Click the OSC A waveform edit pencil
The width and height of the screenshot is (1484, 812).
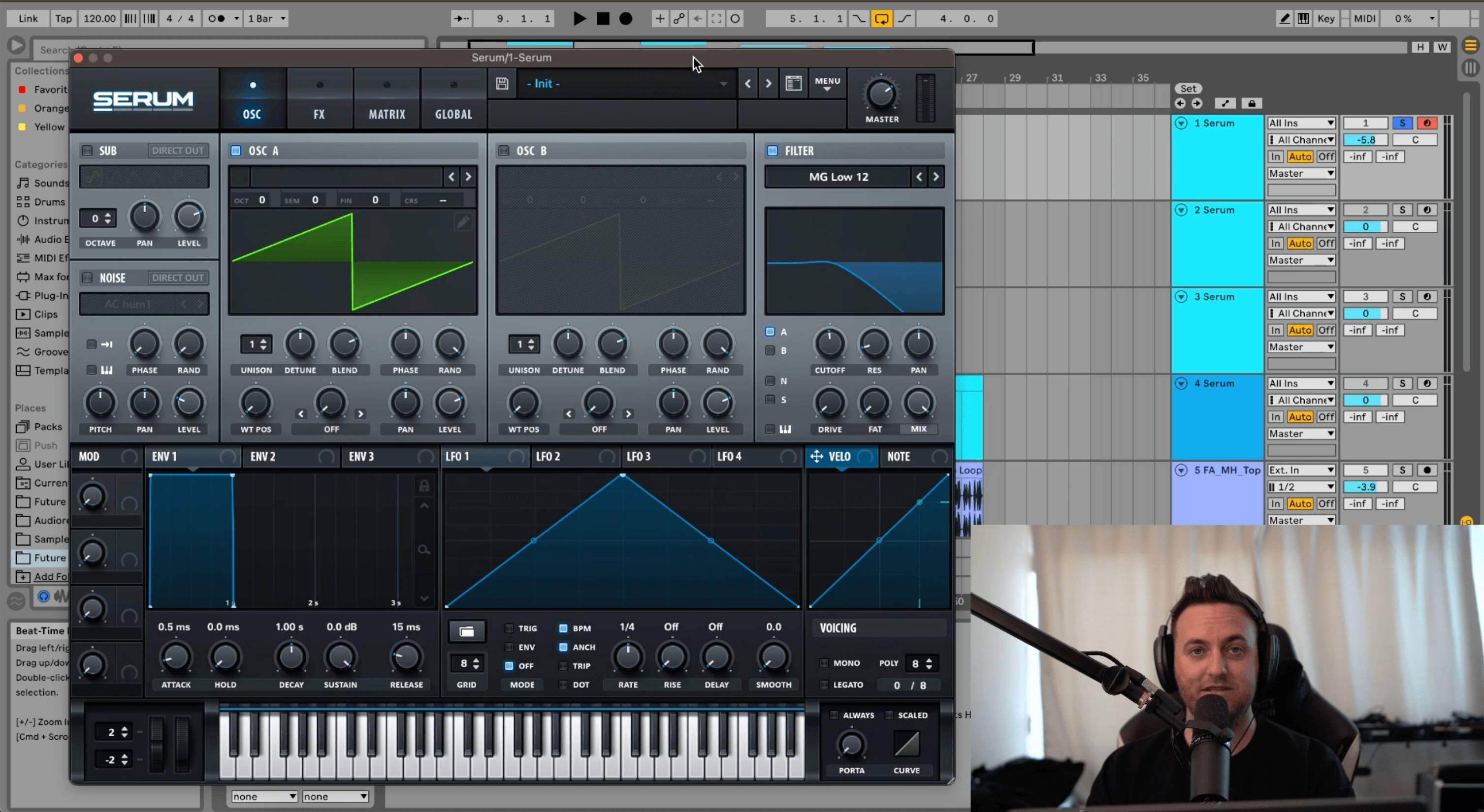pyautogui.click(x=463, y=222)
